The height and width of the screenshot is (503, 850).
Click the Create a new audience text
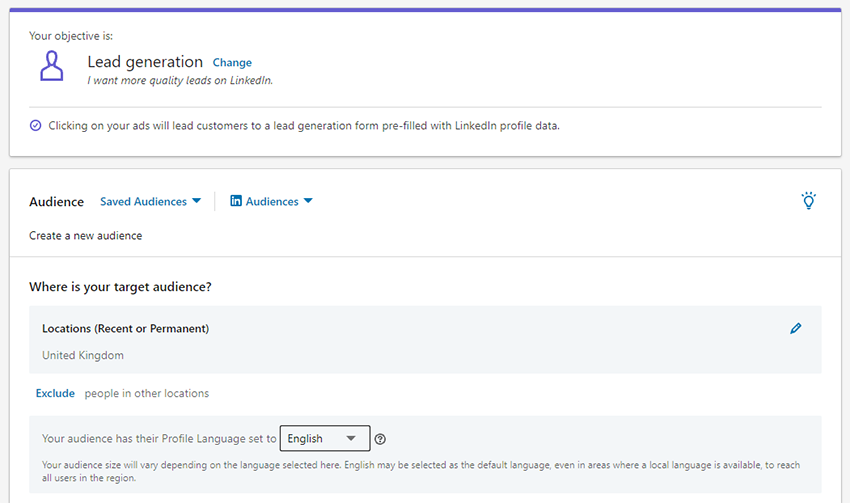click(x=86, y=236)
